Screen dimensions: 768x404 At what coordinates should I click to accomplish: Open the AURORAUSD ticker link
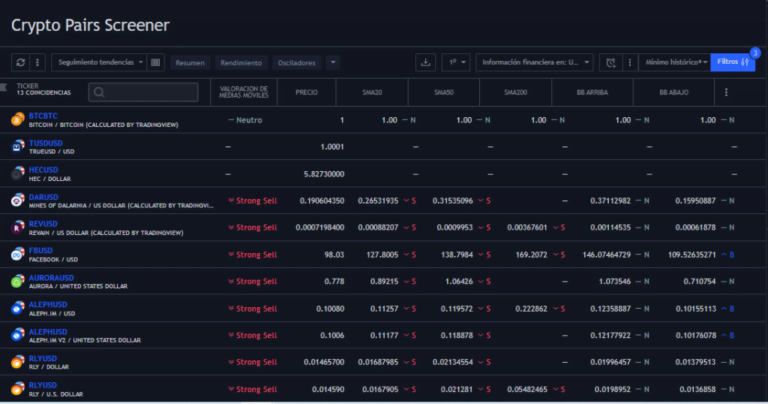point(51,278)
